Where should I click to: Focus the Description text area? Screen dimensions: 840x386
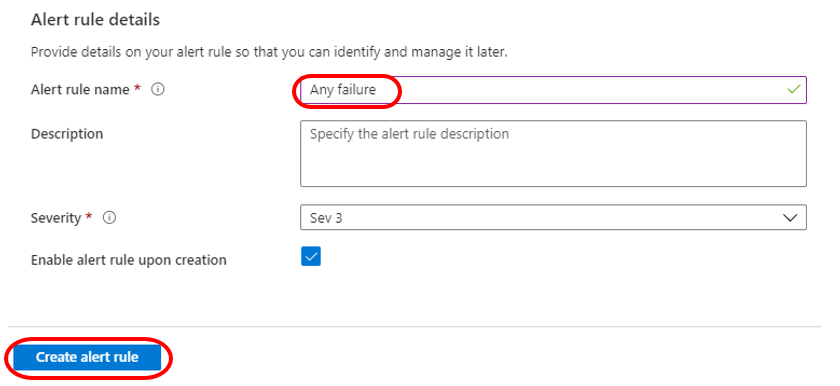coord(553,154)
